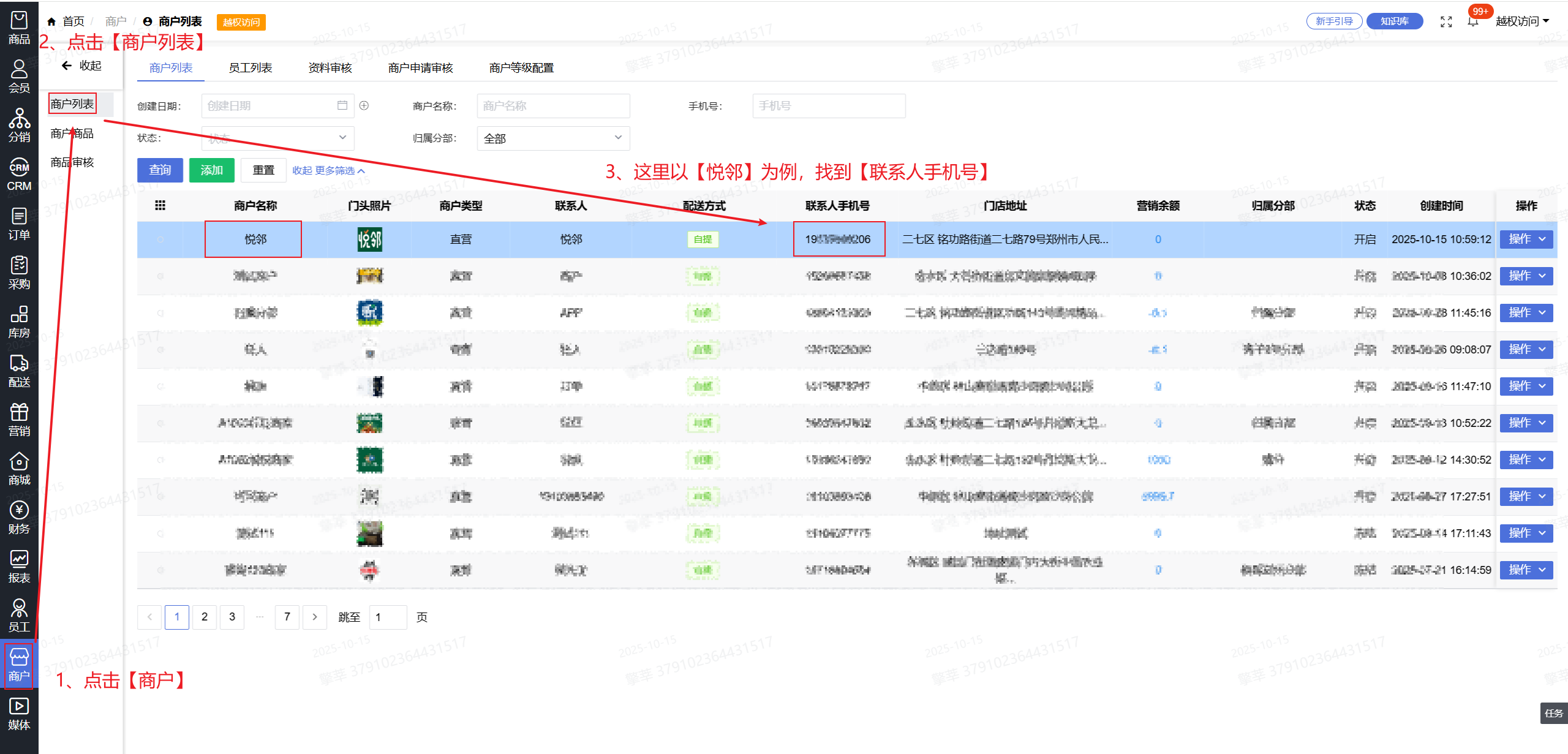The height and width of the screenshot is (754, 1568).
Task: Select the second merchant row radio
Action: click(160, 276)
